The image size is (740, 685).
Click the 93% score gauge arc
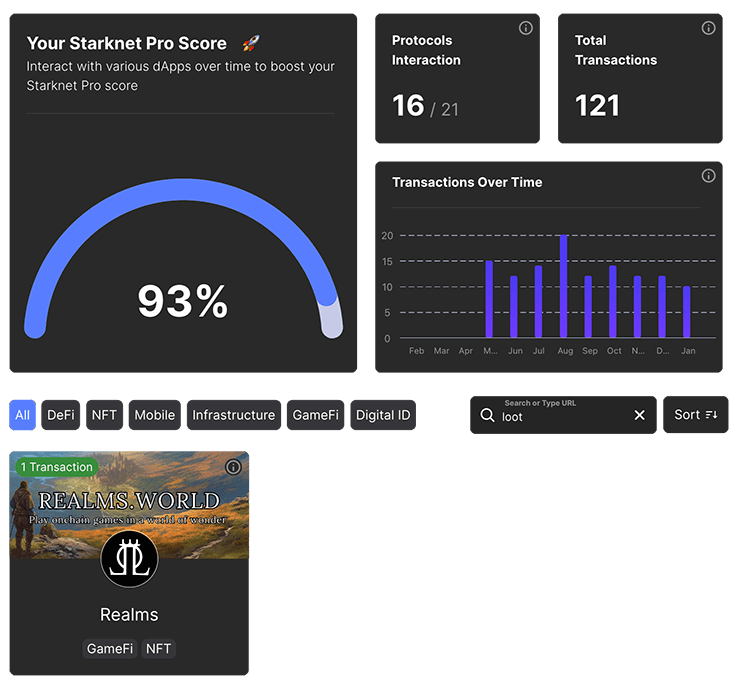183,190
